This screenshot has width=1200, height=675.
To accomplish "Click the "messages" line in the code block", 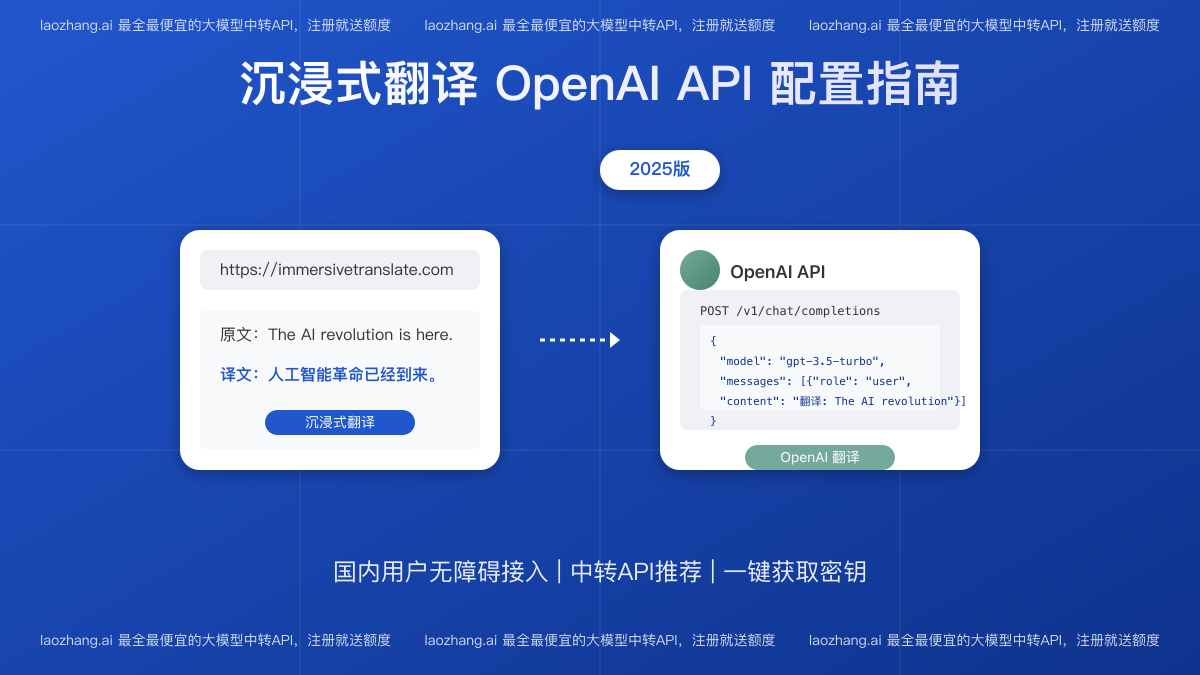I will pos(815,381).
